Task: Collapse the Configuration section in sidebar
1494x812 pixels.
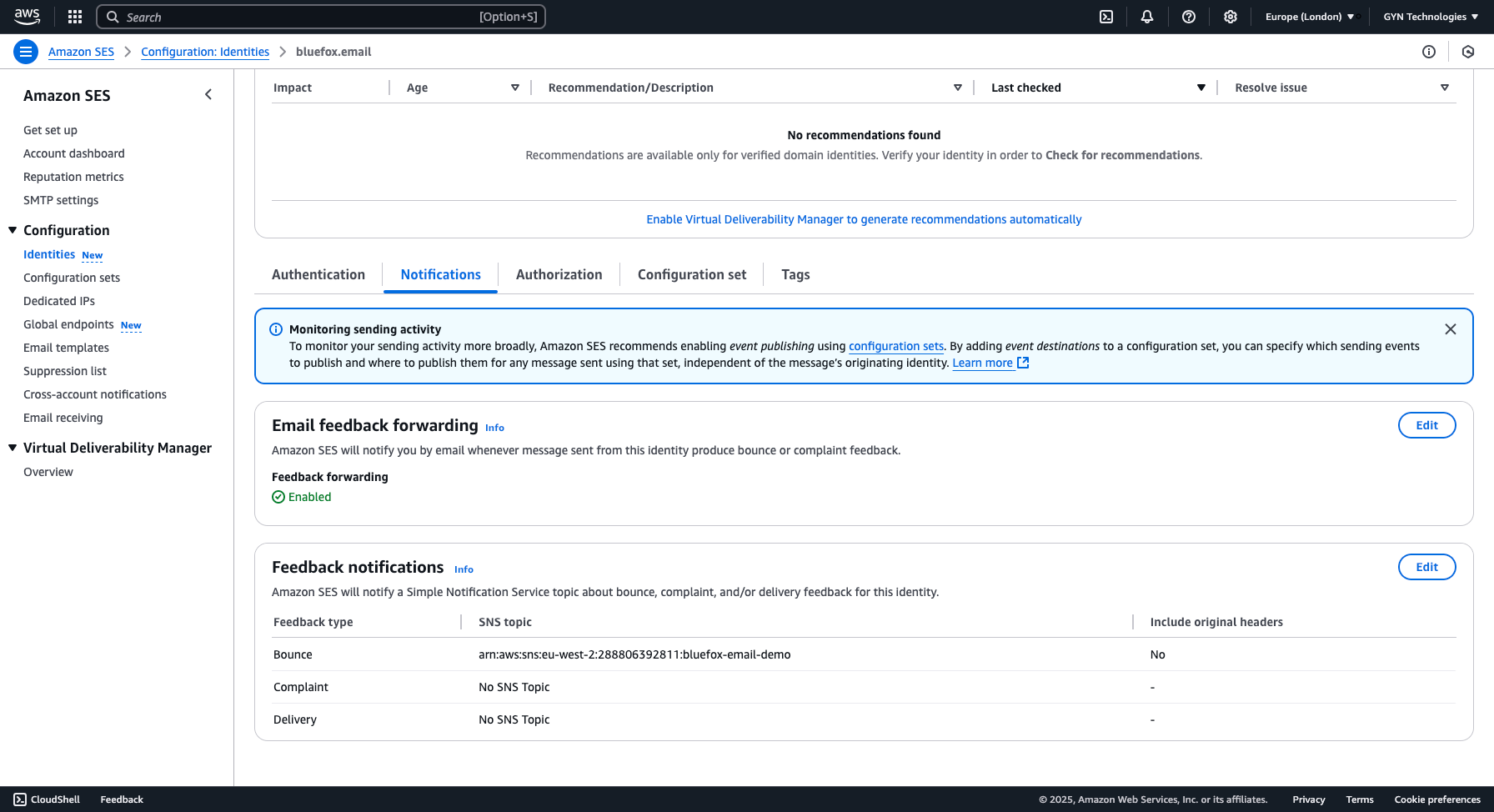Action: tap(13, 230)
